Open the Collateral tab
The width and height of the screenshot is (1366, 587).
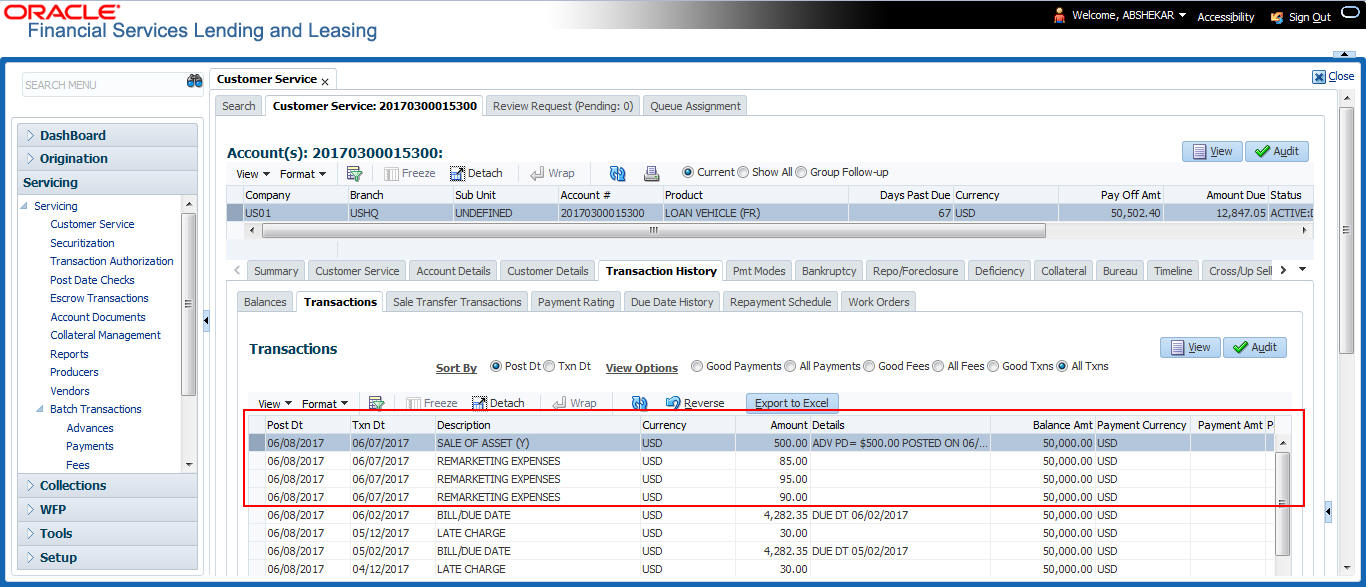[1063, 270]
